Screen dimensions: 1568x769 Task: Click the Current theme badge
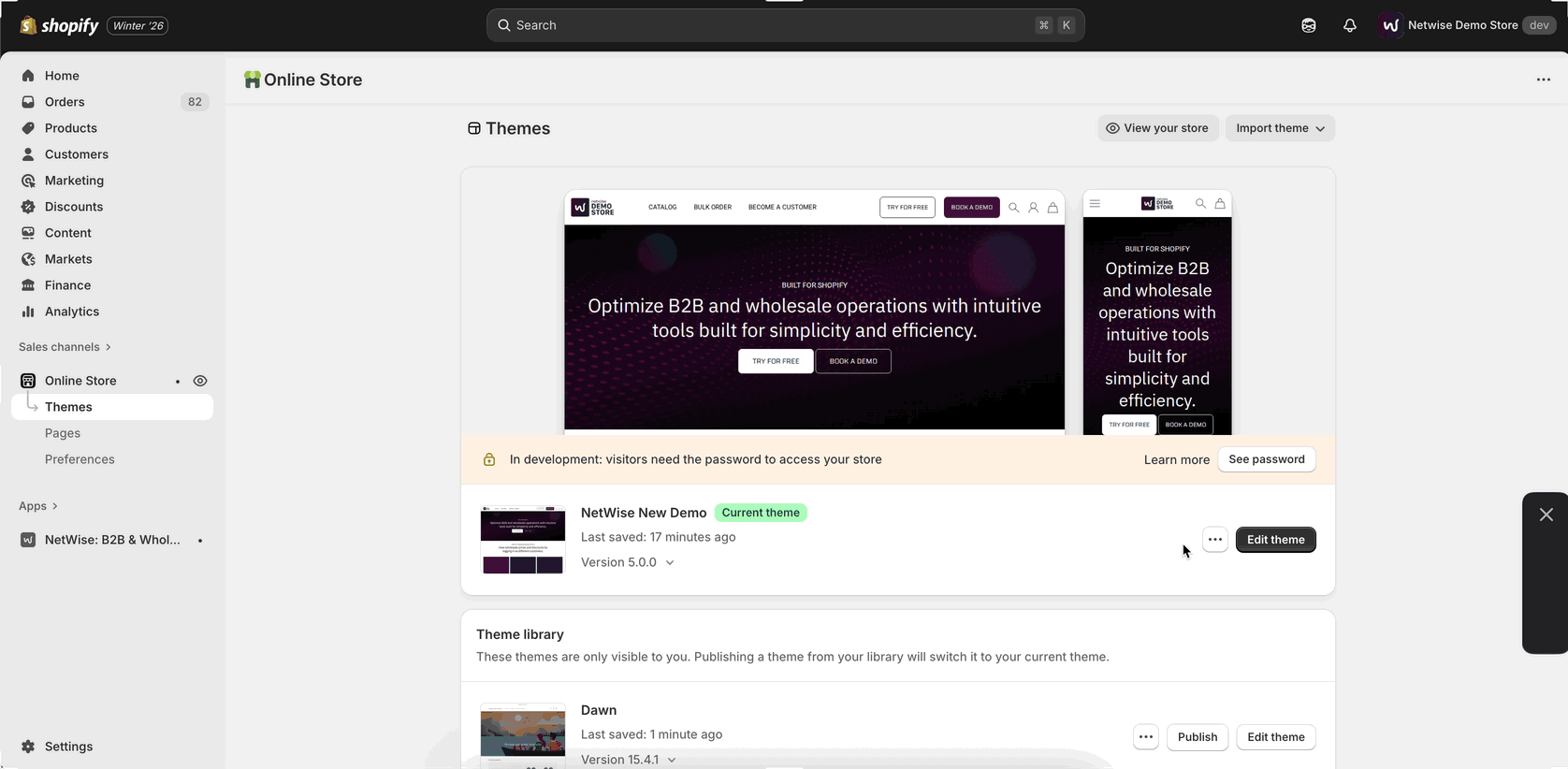pos(761,513)
